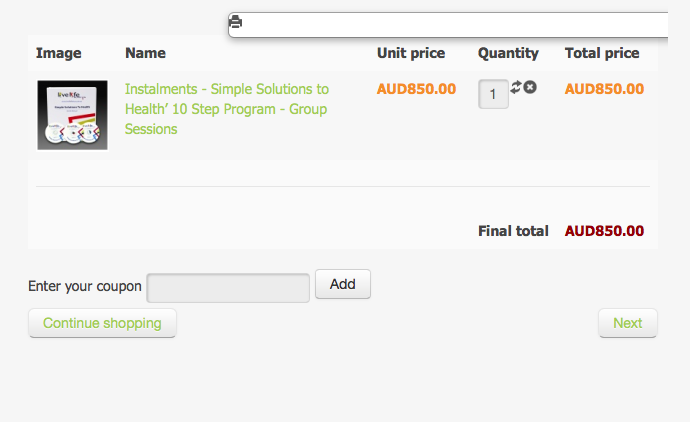Click the print icon in the top bar
The image size is (690, 422).
(235, 22)
